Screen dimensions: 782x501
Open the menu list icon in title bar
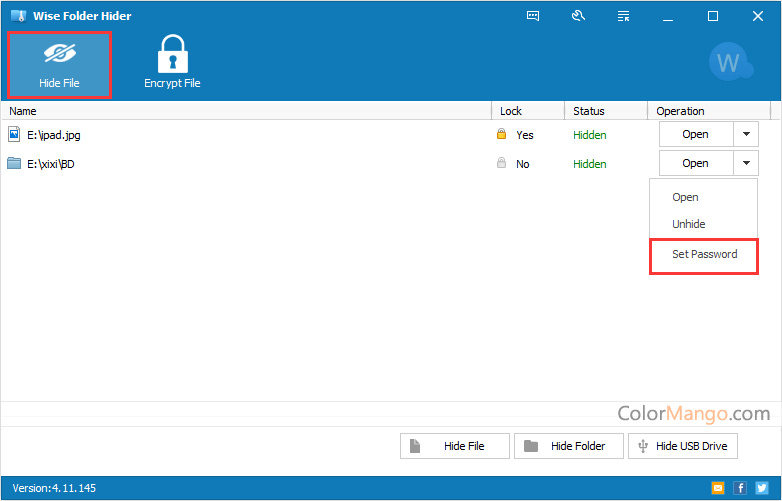pos(623,16)
